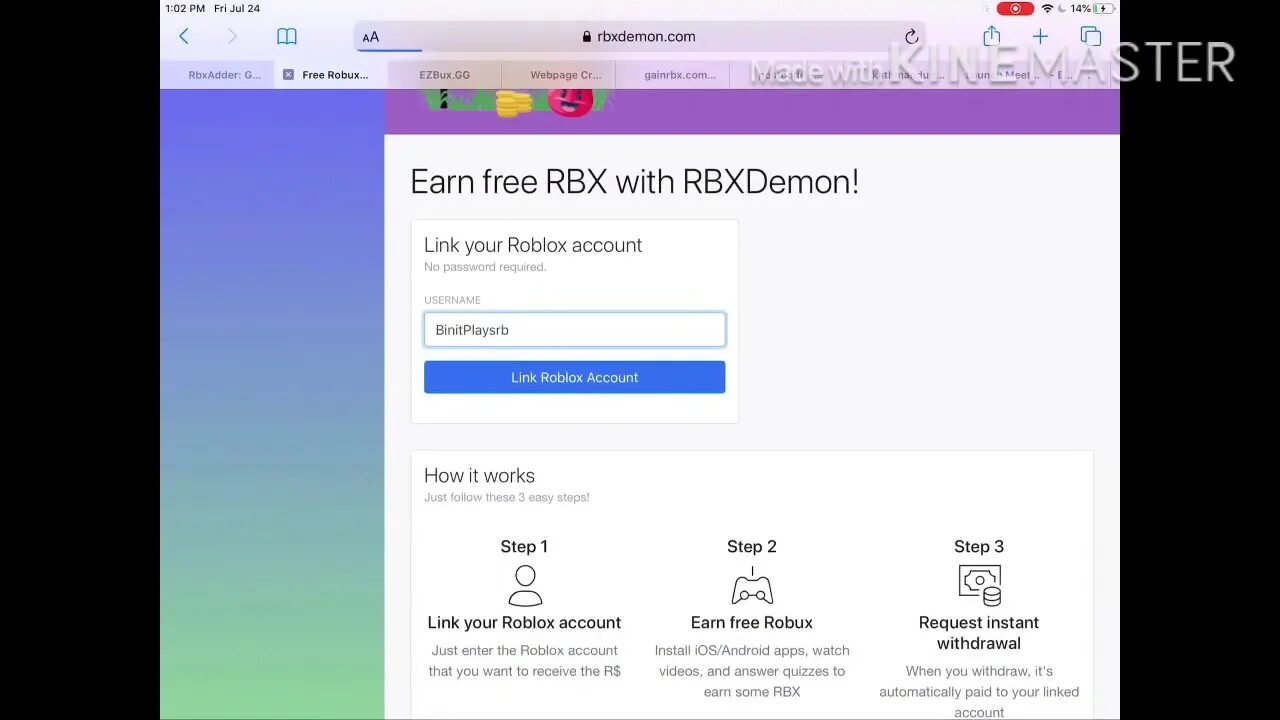Tap the forward navigation arrow
Viewport: 1280px width, 720px height.
pos(232,37)
